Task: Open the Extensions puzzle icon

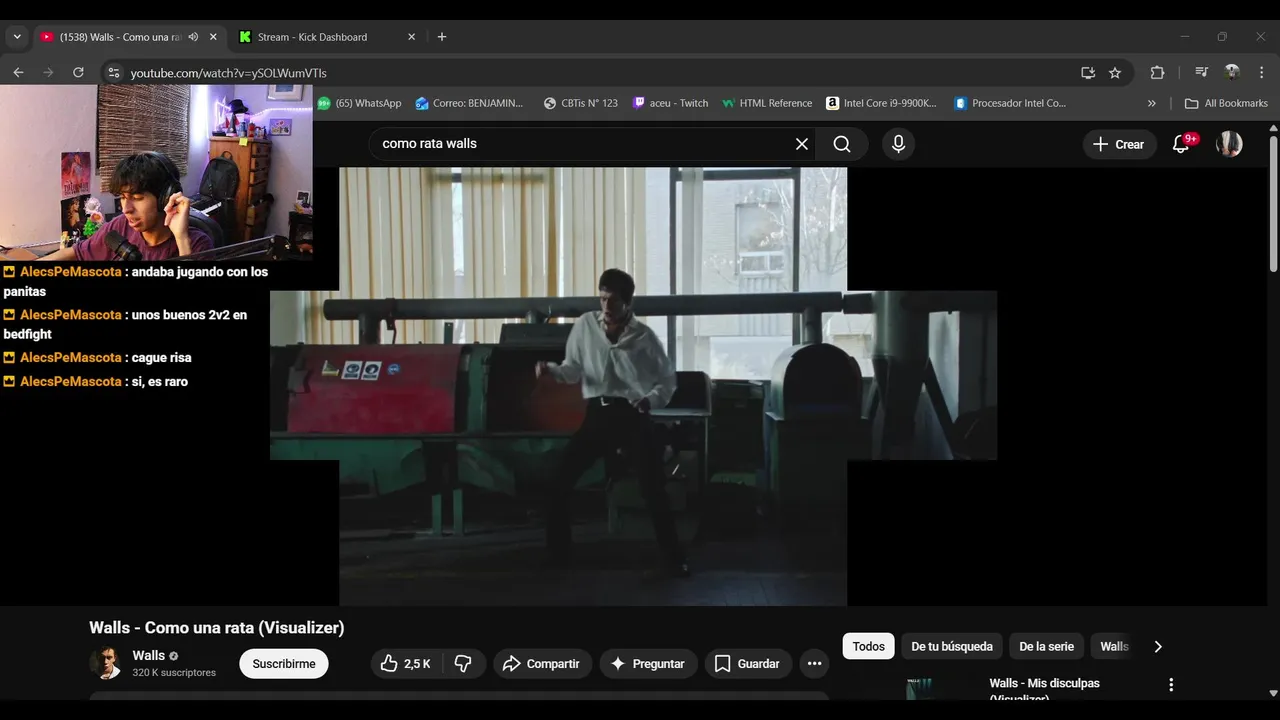Action: [x=1157, y=73]
